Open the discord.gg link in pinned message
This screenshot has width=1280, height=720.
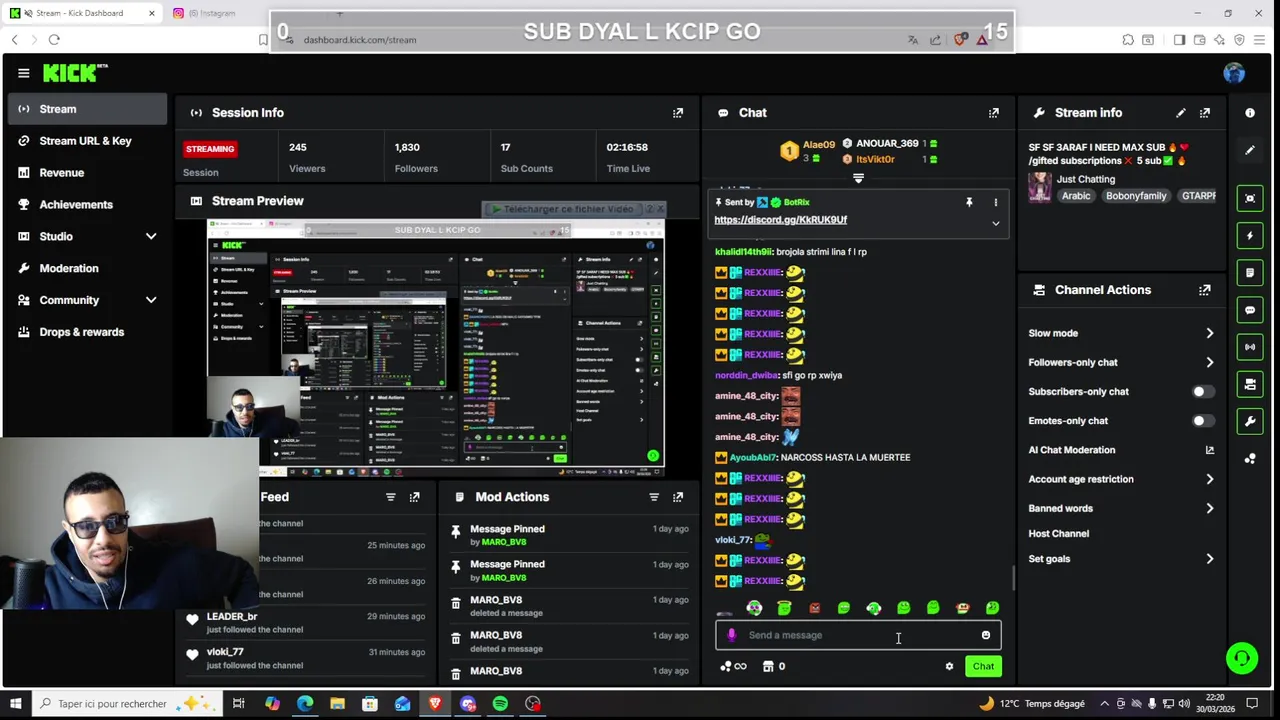780,220
